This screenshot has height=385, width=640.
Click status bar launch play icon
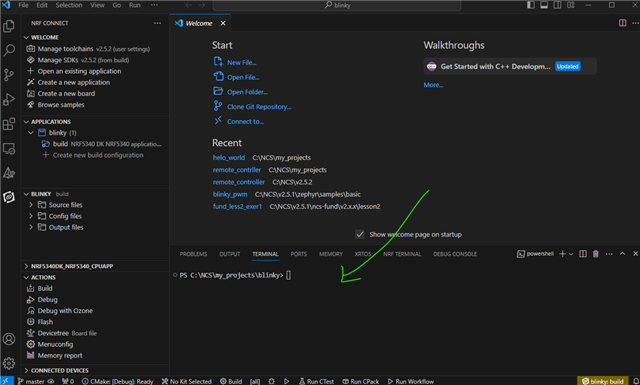(287, 381)
